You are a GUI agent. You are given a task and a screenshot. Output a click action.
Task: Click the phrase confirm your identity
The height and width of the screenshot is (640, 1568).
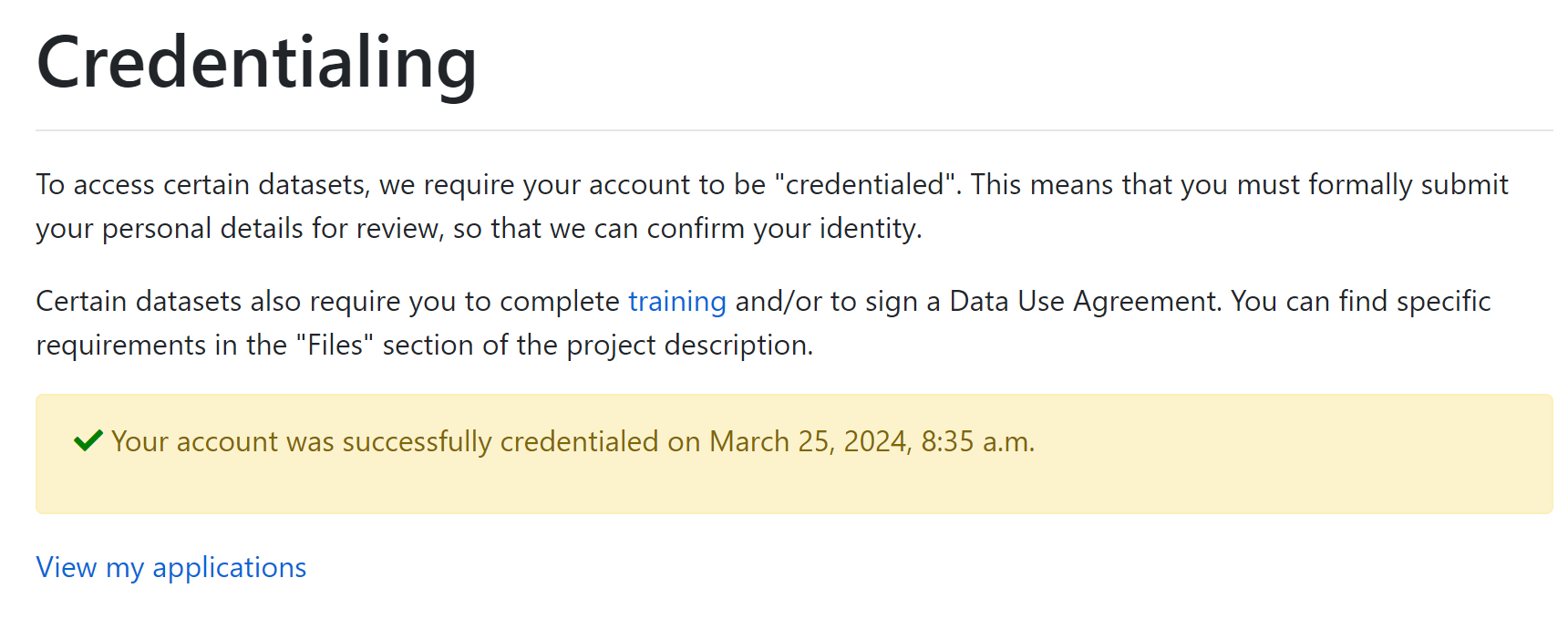tap(784, 229)
